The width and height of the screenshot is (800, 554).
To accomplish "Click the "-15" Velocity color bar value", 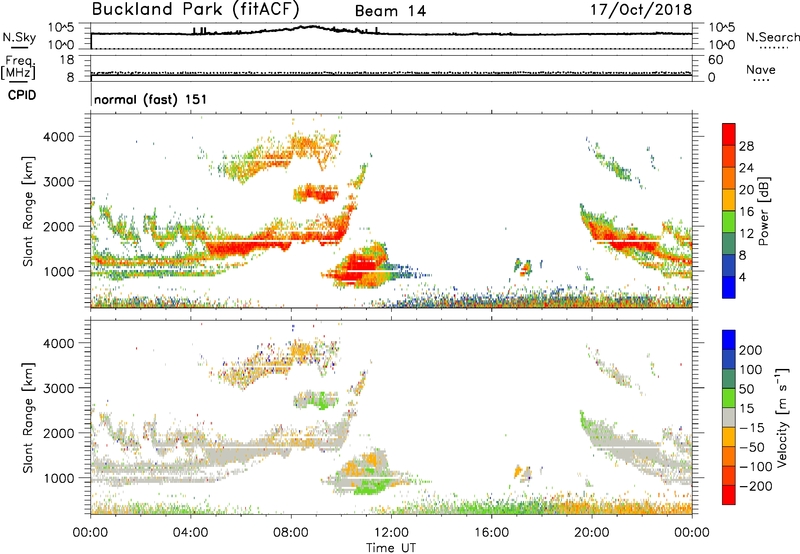I will tap(753, 427).
